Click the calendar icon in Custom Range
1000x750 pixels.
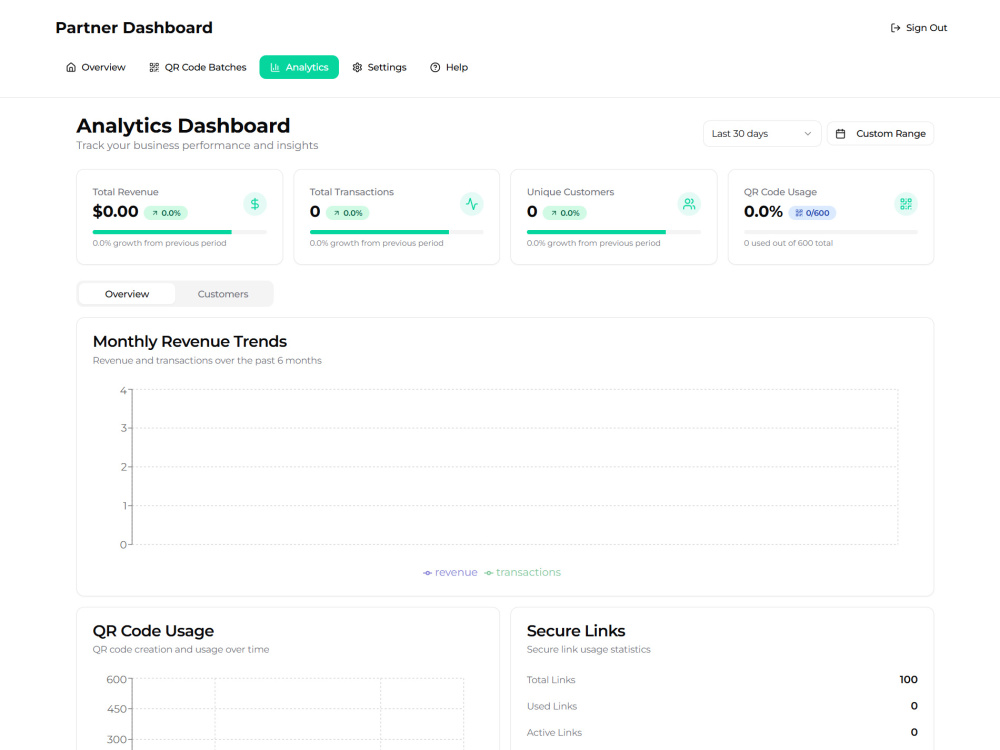click(841, 134)
